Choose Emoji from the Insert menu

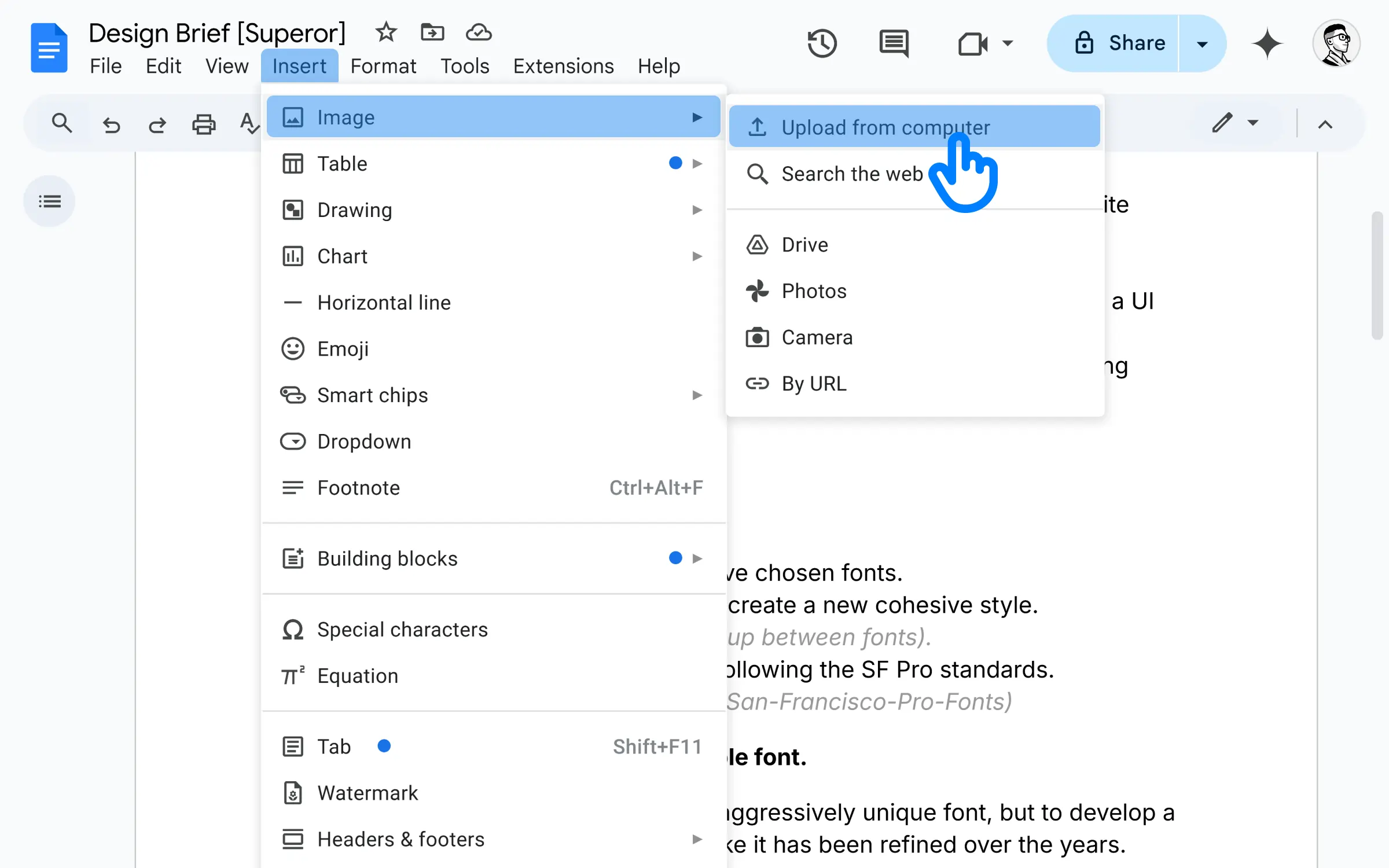click(x=494, y=349)
